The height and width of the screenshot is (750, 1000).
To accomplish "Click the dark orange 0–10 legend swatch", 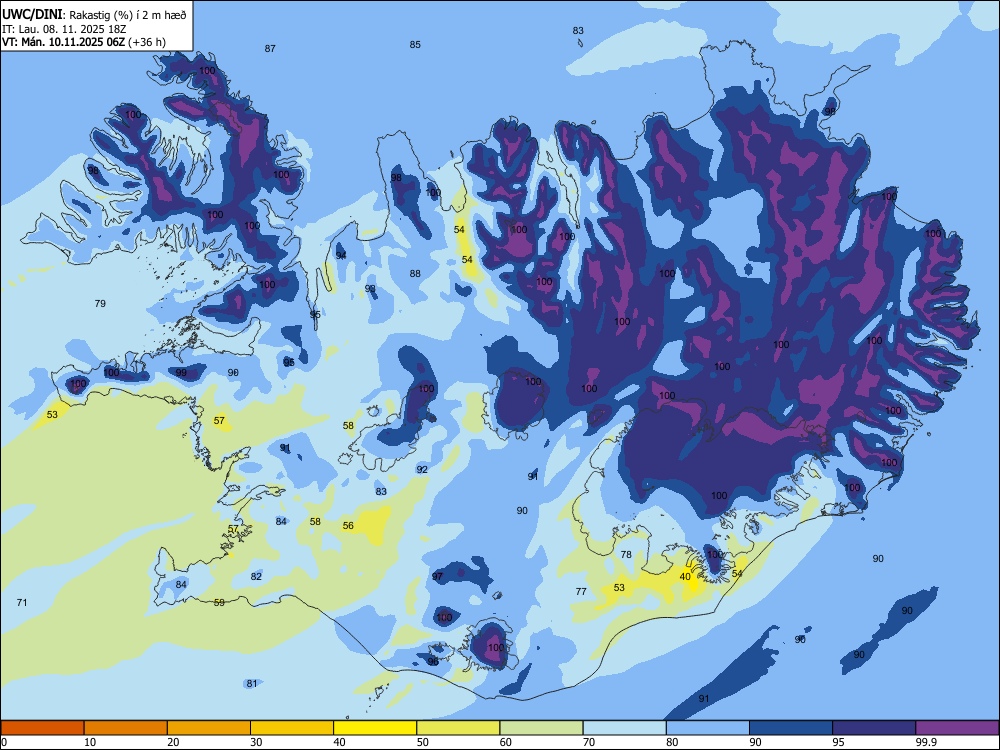I will pos(42,728).
